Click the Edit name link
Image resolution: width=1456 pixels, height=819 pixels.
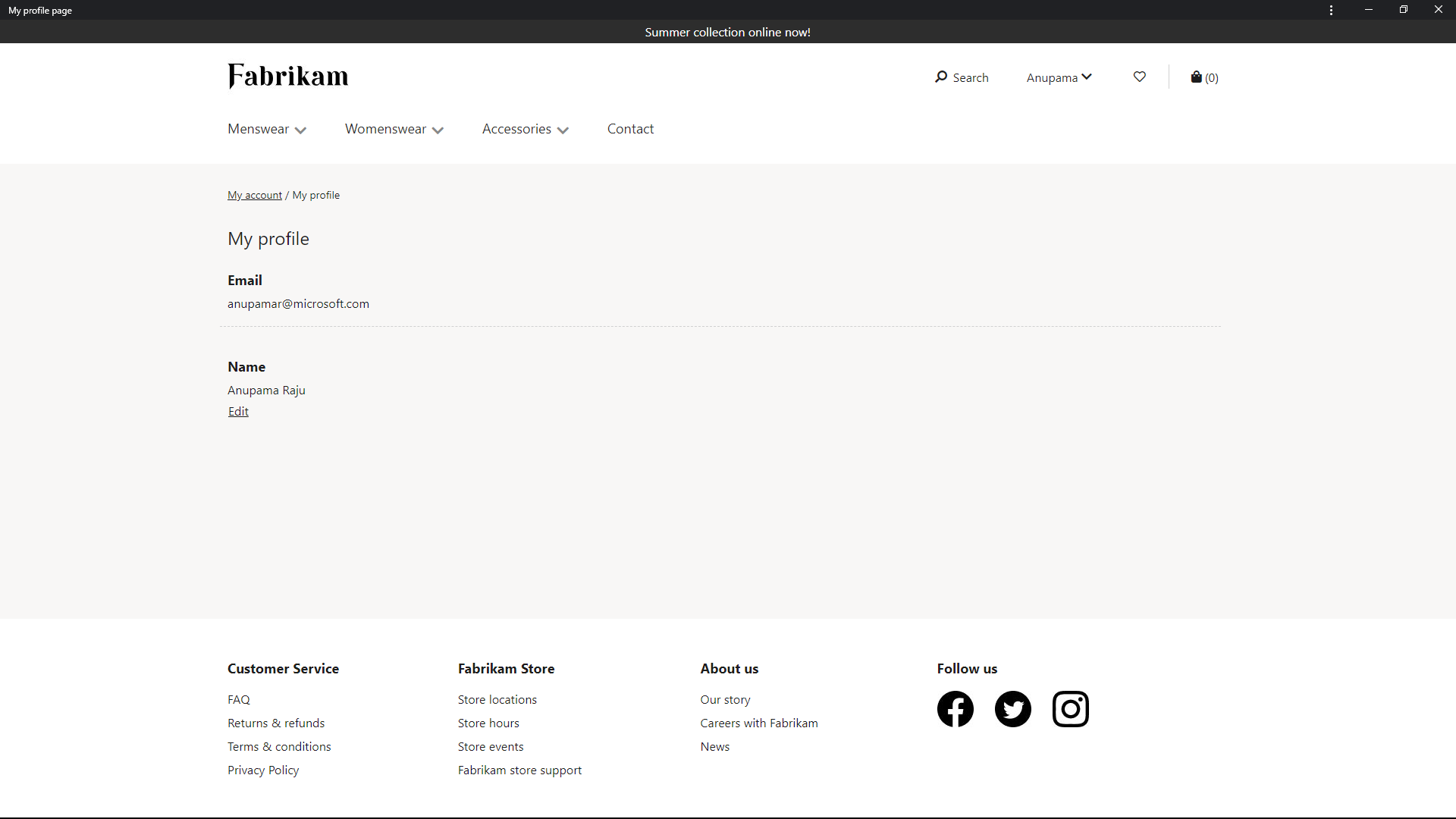pos(238,411)
